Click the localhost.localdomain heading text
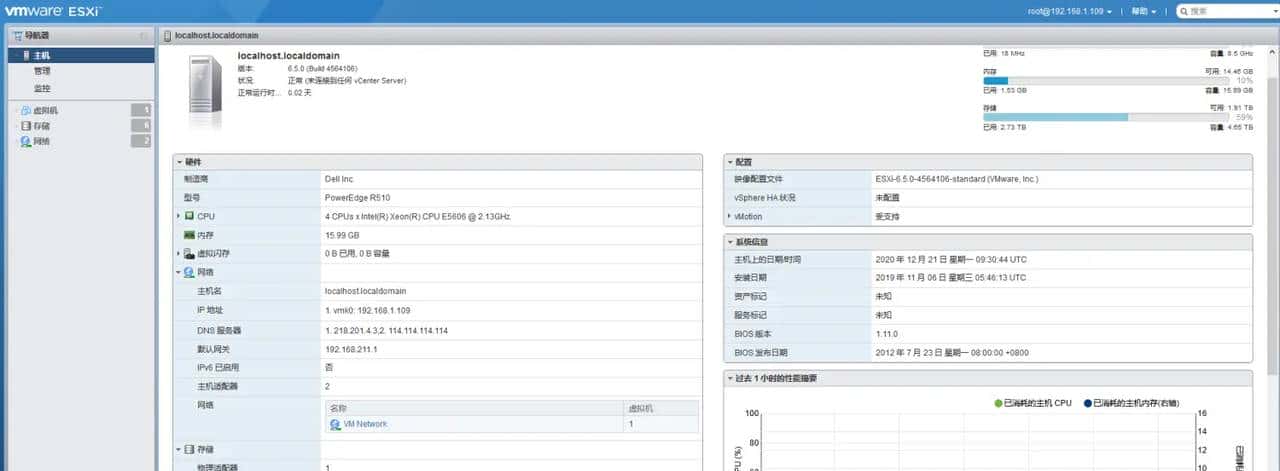This screenshot has height=471, width=1280. tap(288, 56)
